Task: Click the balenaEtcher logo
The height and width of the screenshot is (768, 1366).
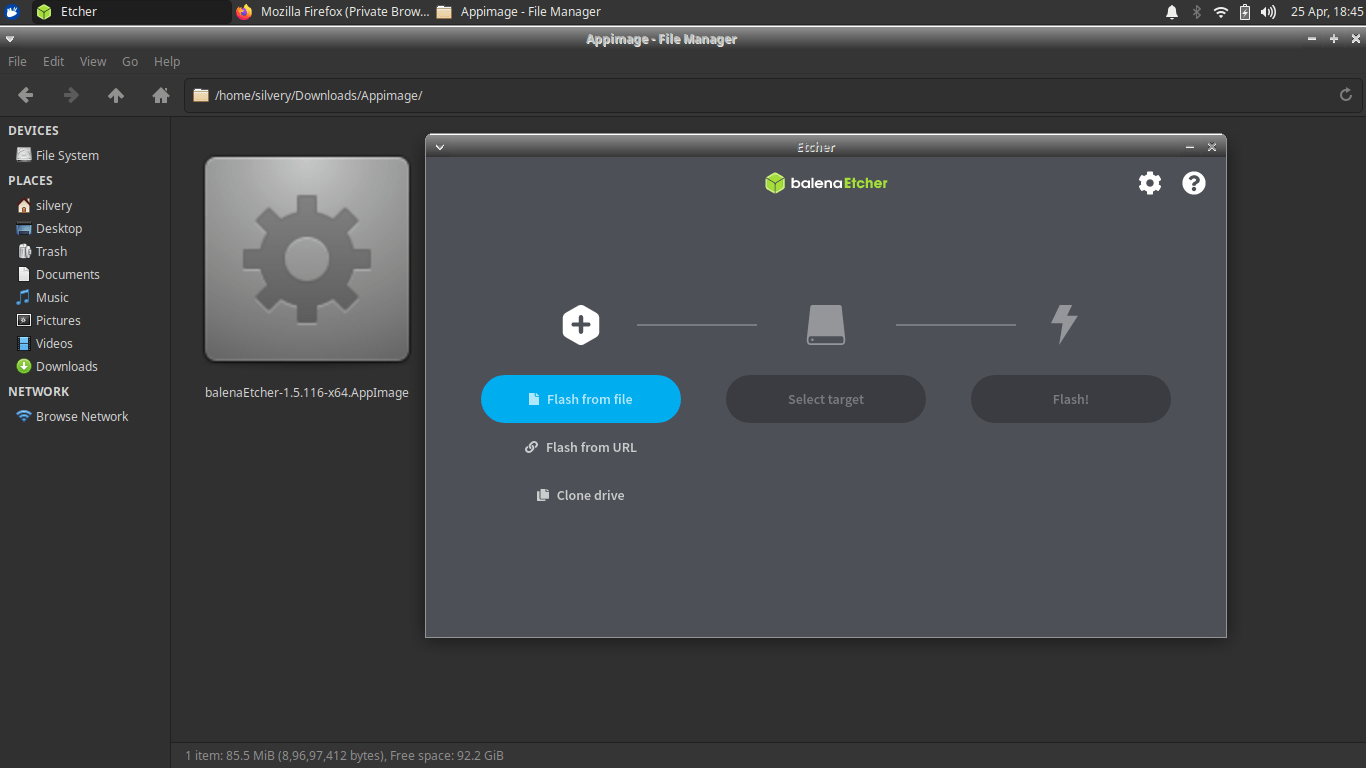Action: [826, 183]
